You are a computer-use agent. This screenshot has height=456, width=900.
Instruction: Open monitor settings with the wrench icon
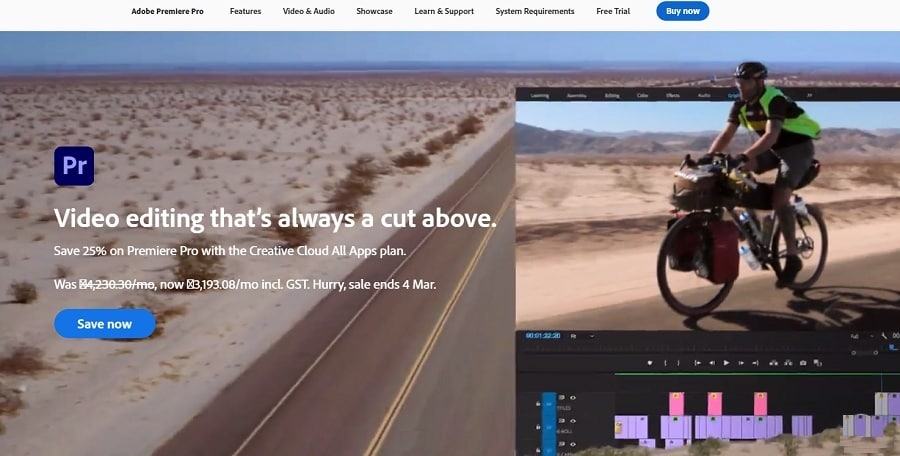(884, 336)
